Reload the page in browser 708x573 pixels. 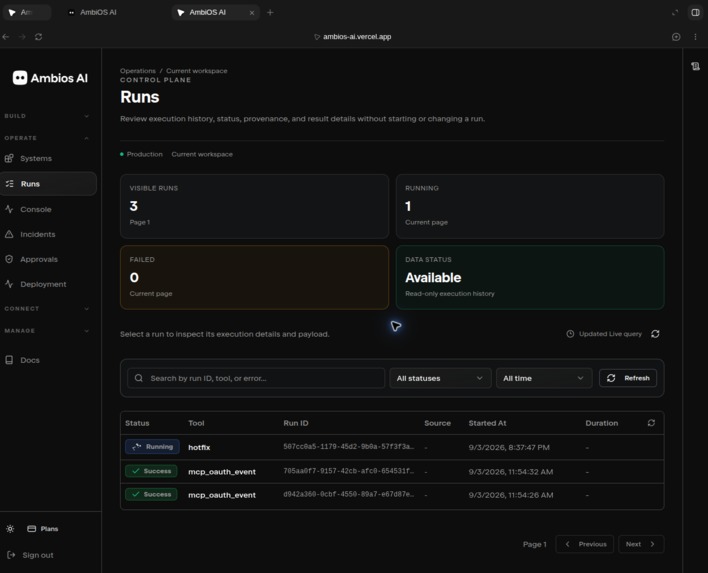tap(38, 37)
